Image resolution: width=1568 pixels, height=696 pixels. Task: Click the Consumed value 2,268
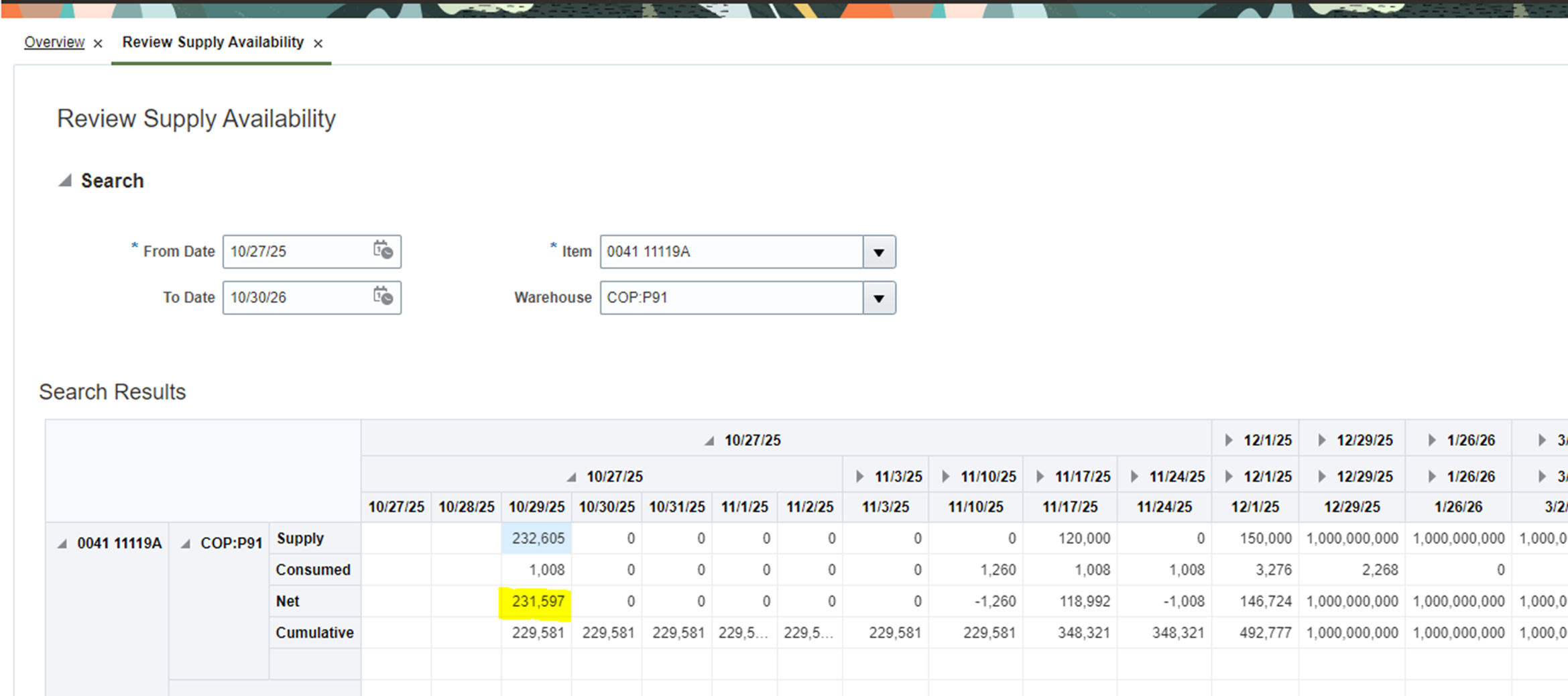point(1352,570)
